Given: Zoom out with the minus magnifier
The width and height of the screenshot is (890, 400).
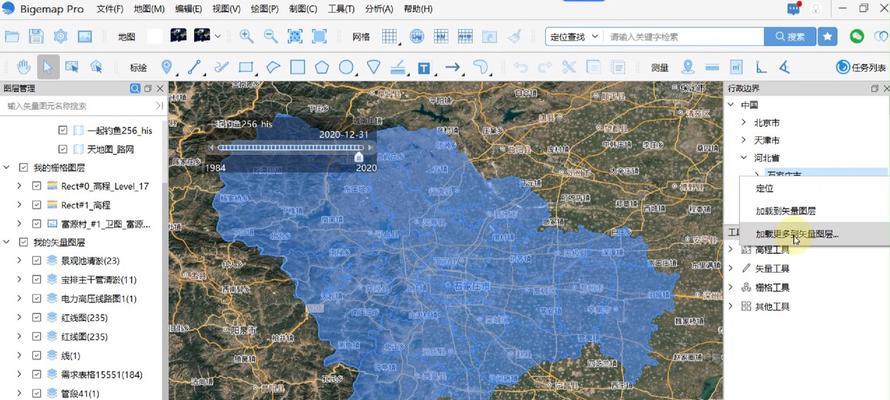Looking at the screenshot, I should 271,37.
